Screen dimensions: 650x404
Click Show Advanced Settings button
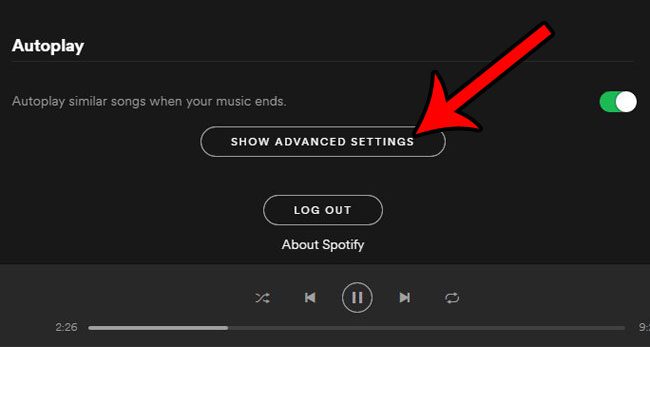coord(323,142)
